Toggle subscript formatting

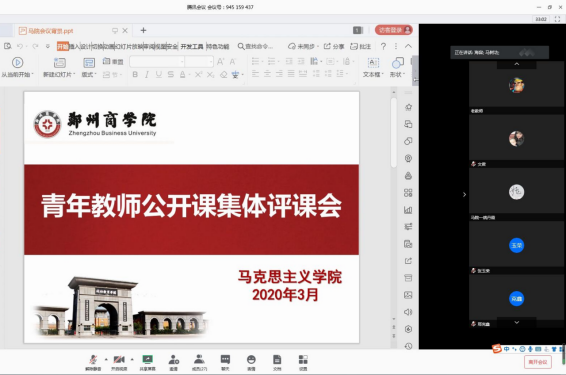210,74
